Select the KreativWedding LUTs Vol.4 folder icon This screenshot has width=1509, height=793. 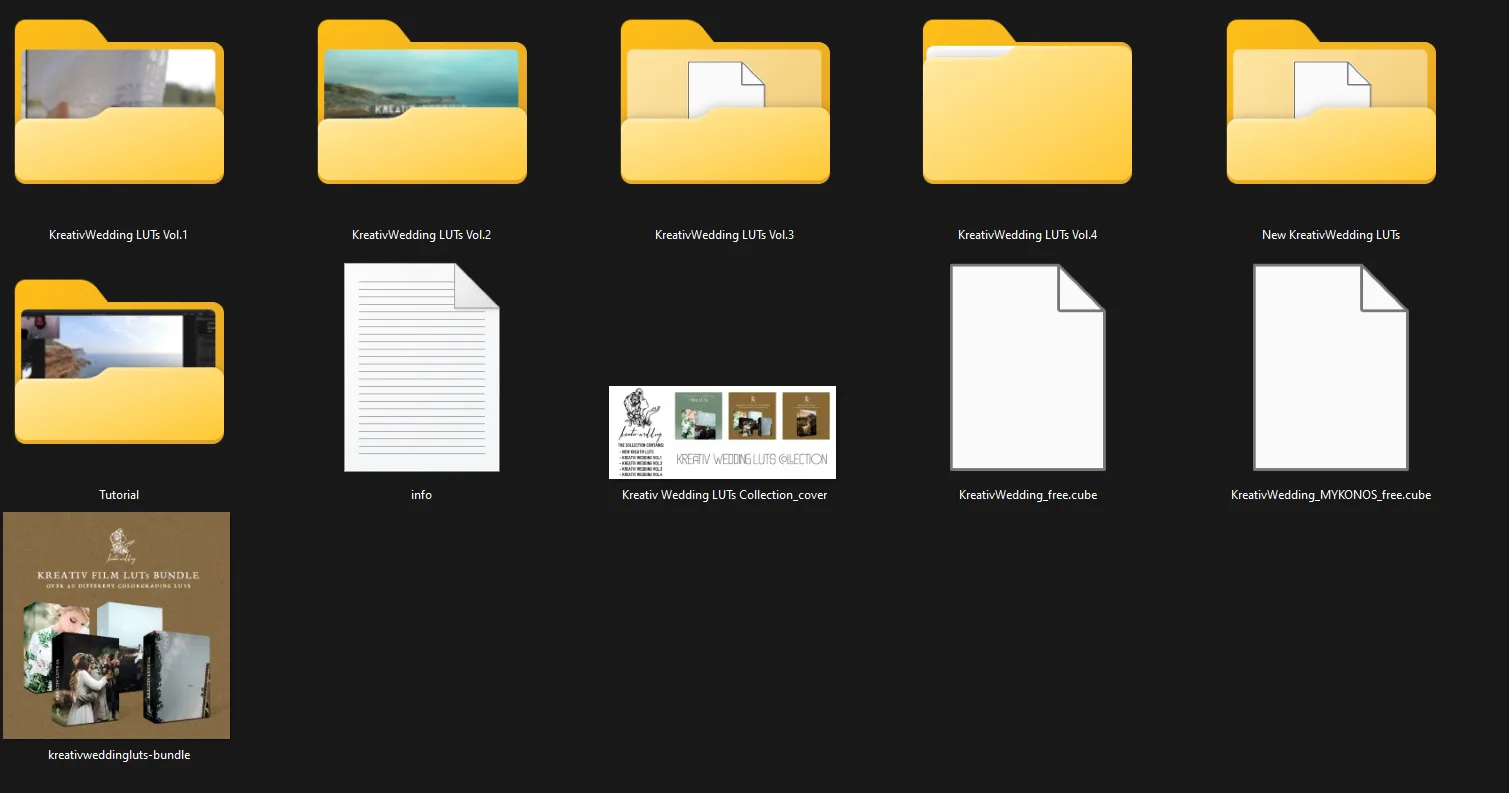coord(1027,105)
